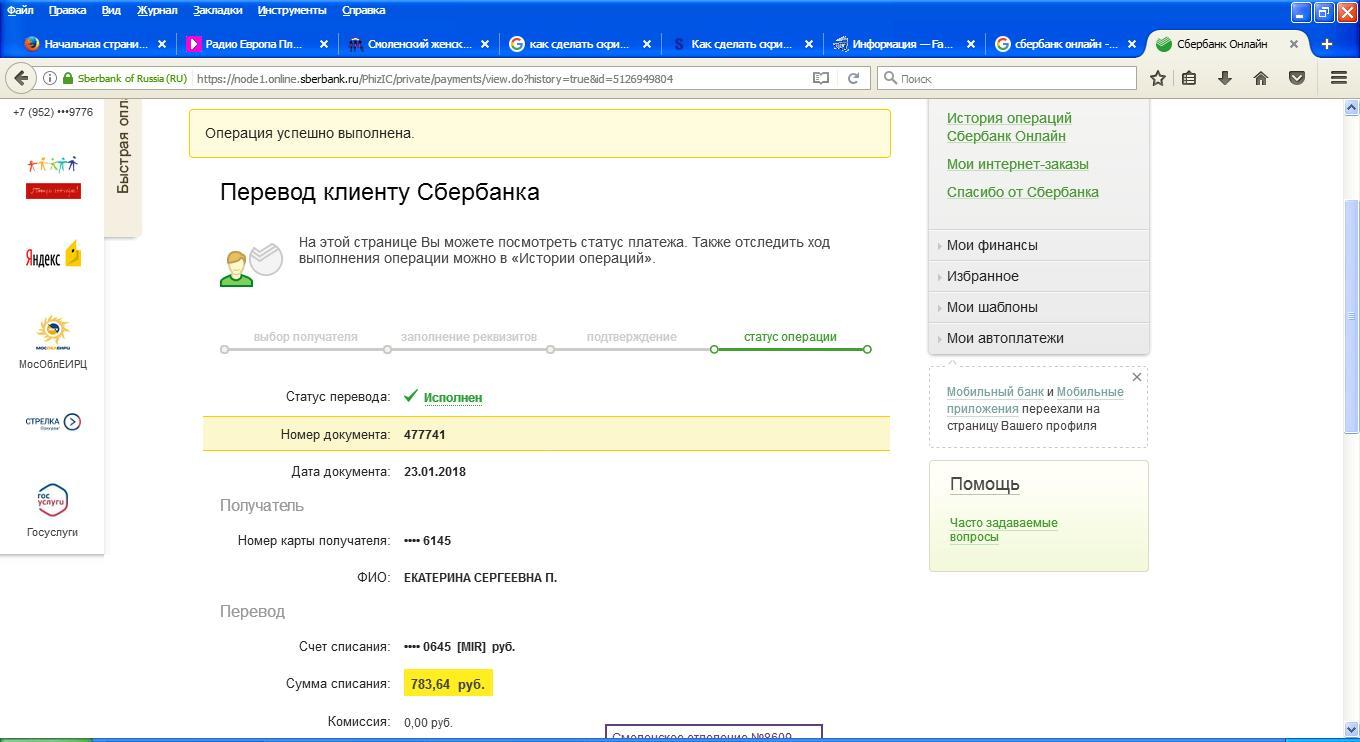Click the scrollbar down arrow
The height and width of the screenshot is (742, 1360).
tap(1352, 730)
